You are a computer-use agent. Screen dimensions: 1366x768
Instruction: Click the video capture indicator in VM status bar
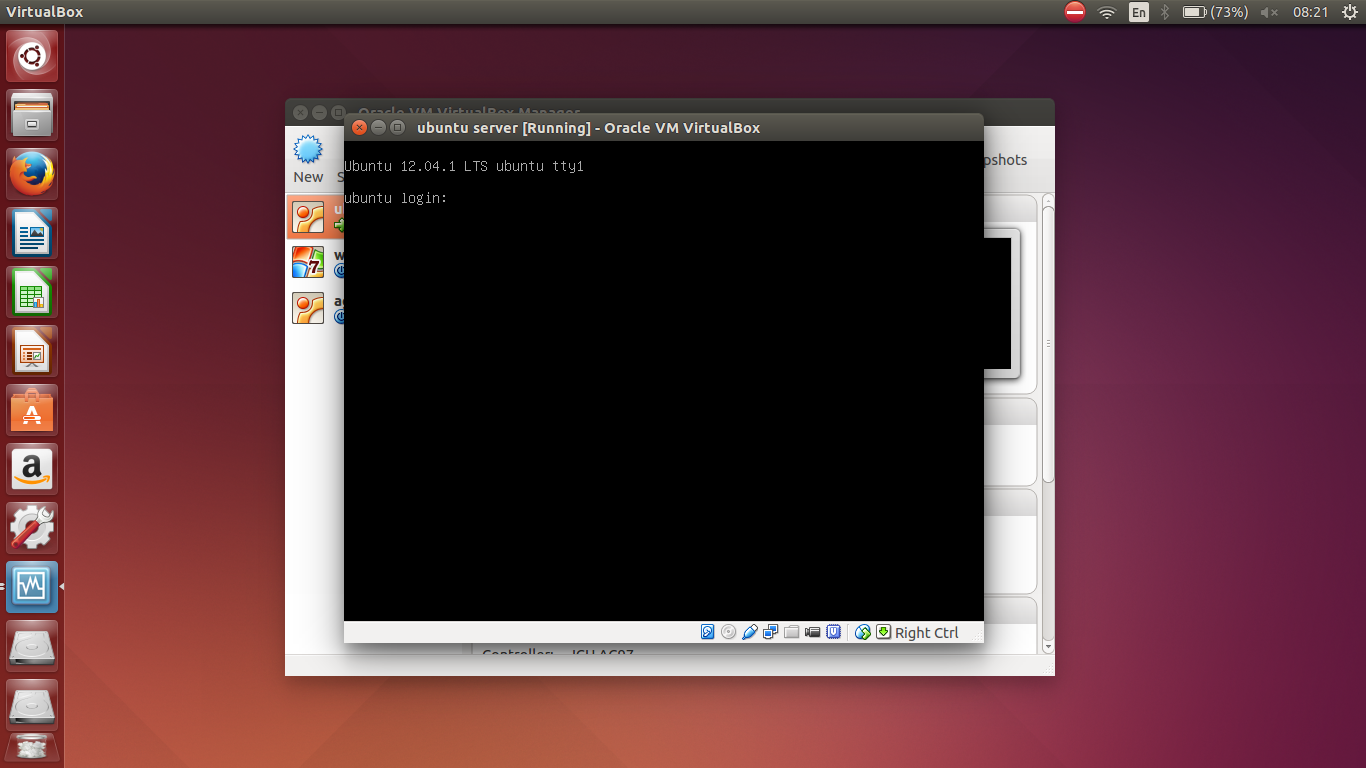point(812,632)
